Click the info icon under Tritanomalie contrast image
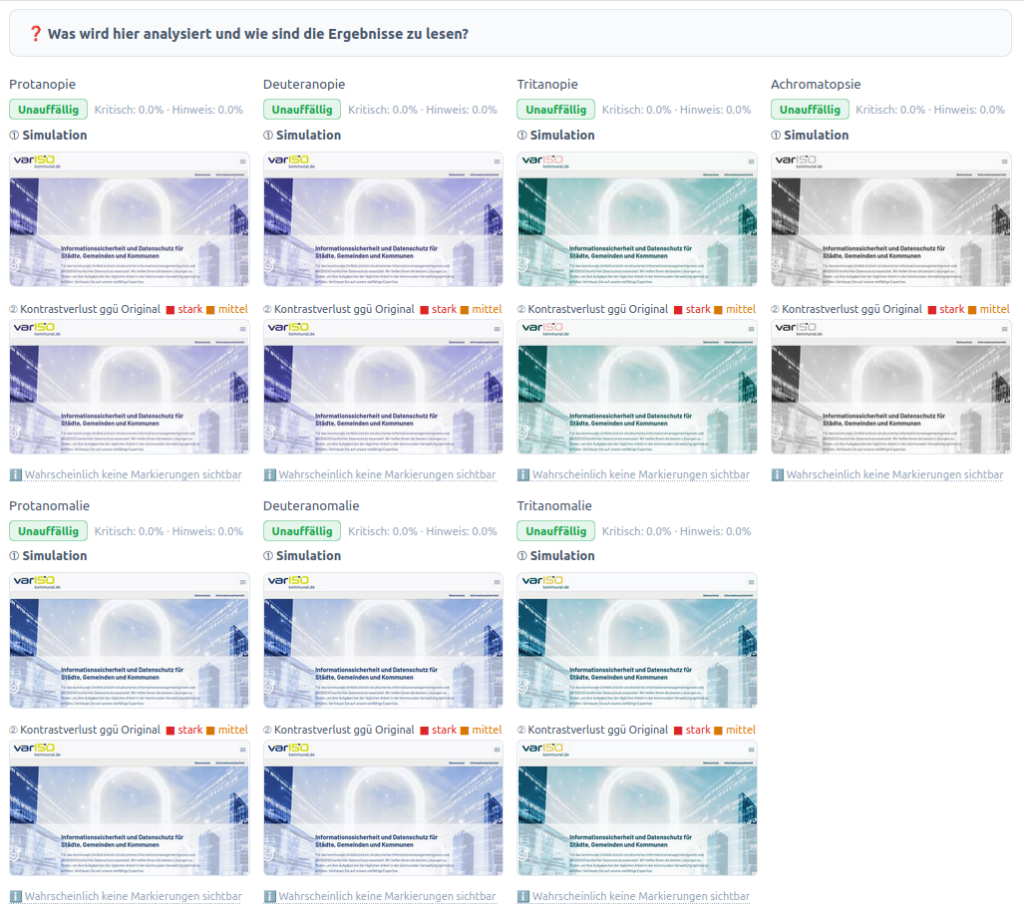1024x913 pixels. (x=523, y=896)
